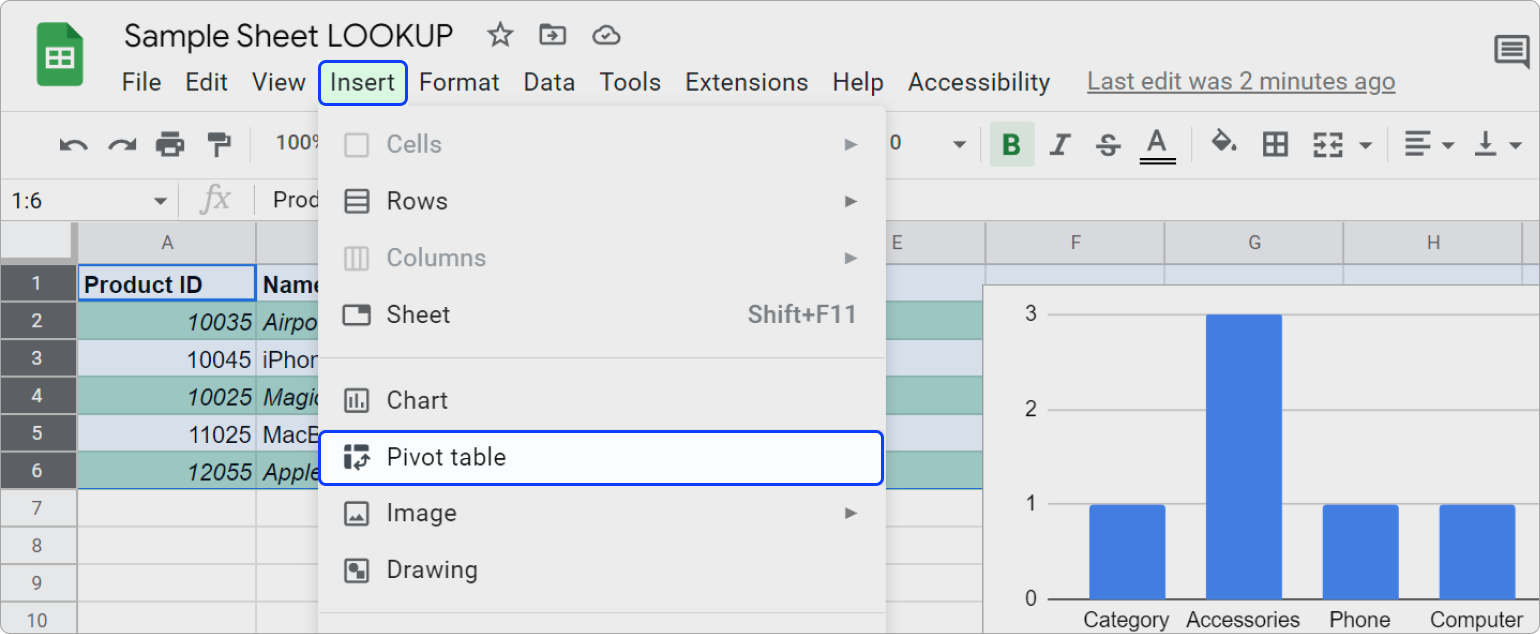Open the 'Last edit was 2 minutes ago' link
This screenshot has width=1540, height=634.
pyautogui.click(x=1240, y=82)
